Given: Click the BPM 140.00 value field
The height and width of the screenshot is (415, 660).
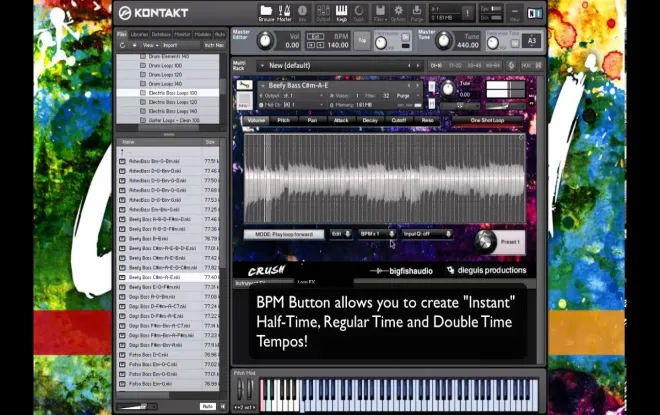Looking at the screenshot, I should [x=338, y=45].
